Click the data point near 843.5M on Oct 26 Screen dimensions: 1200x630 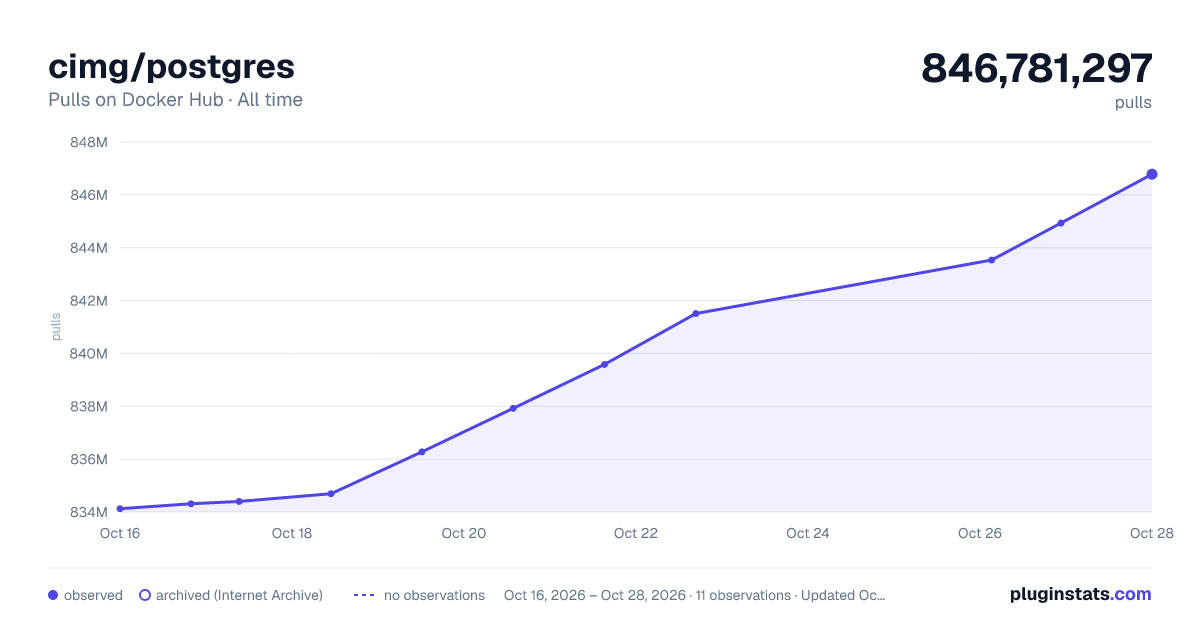click(x=991, y=260)
